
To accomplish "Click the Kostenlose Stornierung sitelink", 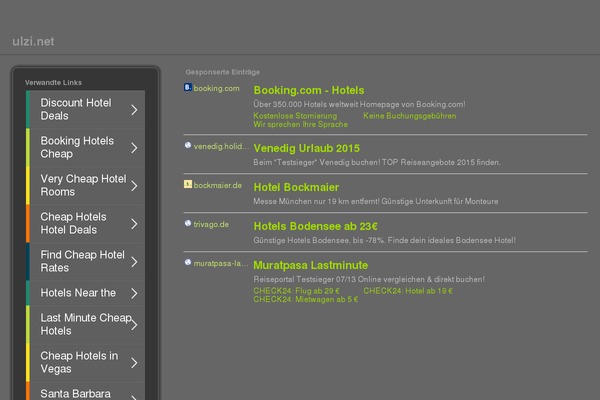I will point(295,116).
